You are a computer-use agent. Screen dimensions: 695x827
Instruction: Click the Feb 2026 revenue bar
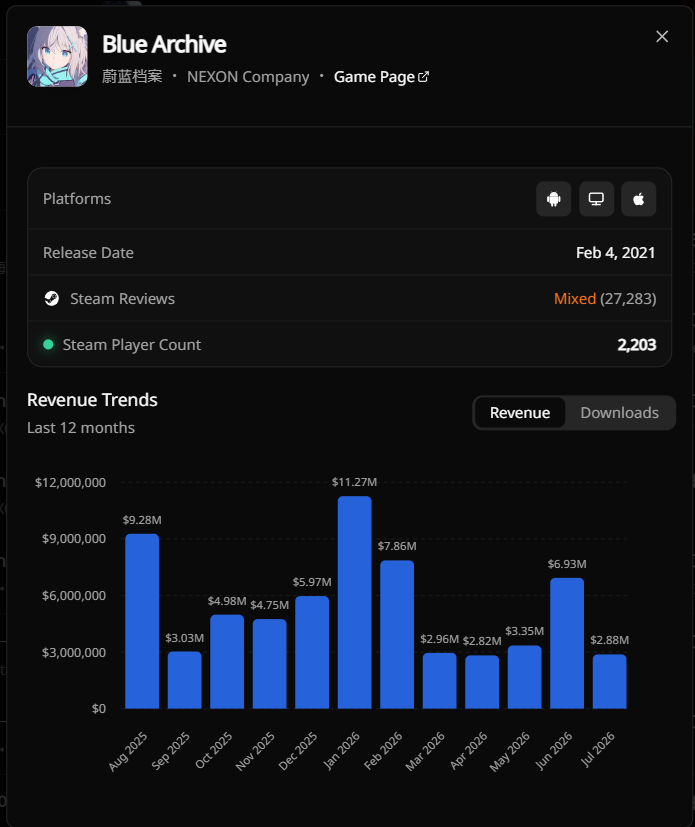point(397,634)
